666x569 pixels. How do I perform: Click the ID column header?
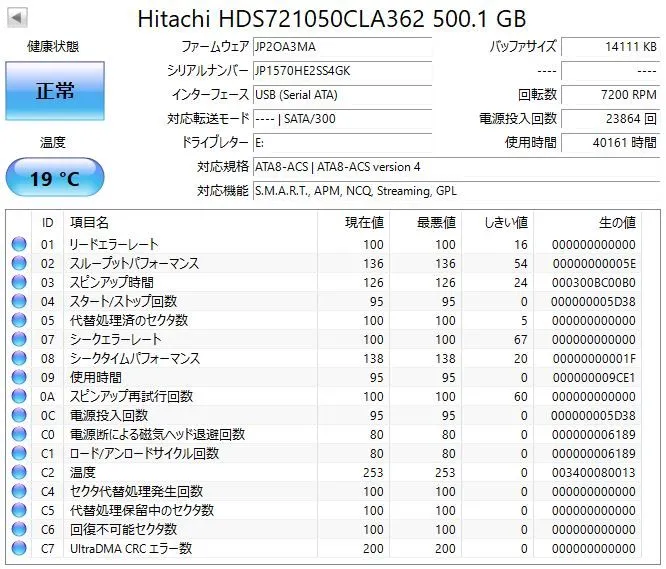48,223
